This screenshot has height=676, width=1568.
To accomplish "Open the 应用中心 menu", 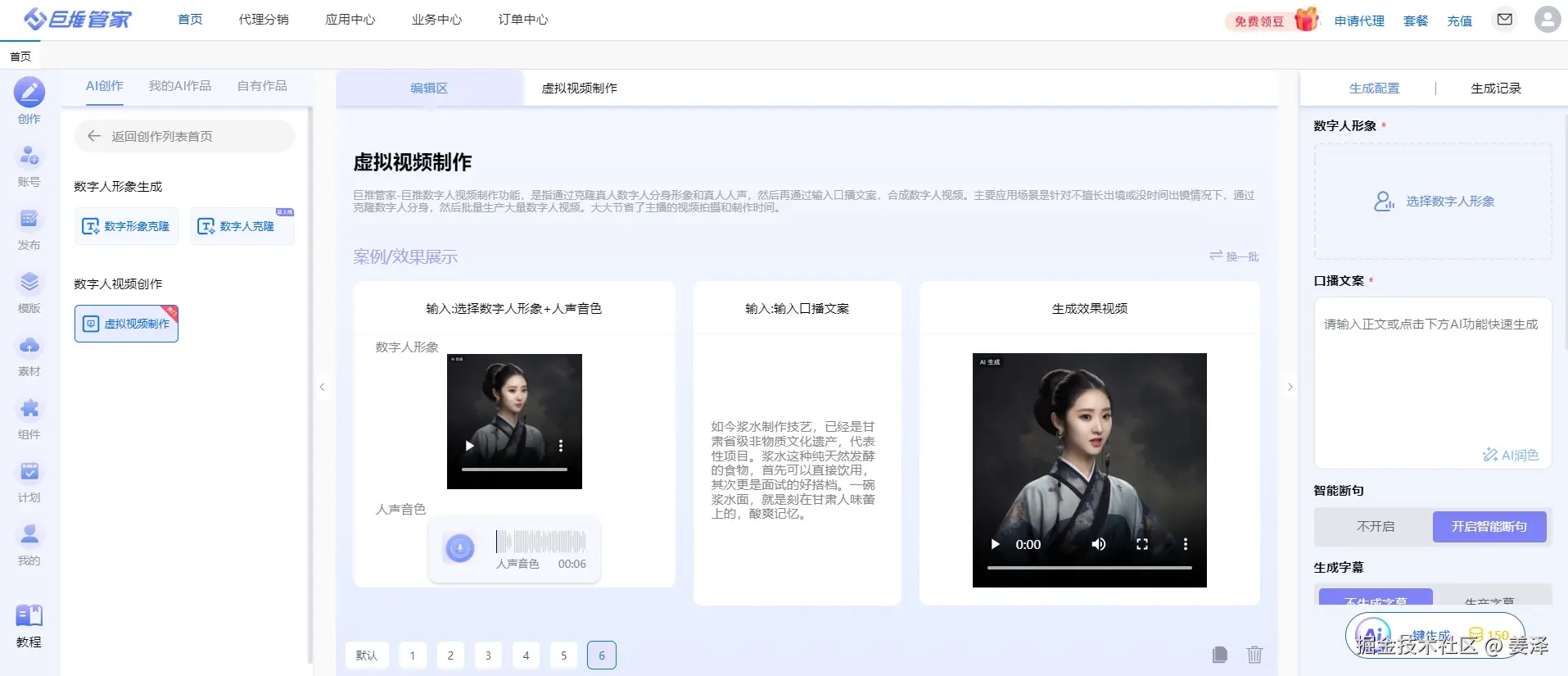I will coord(350,19).
